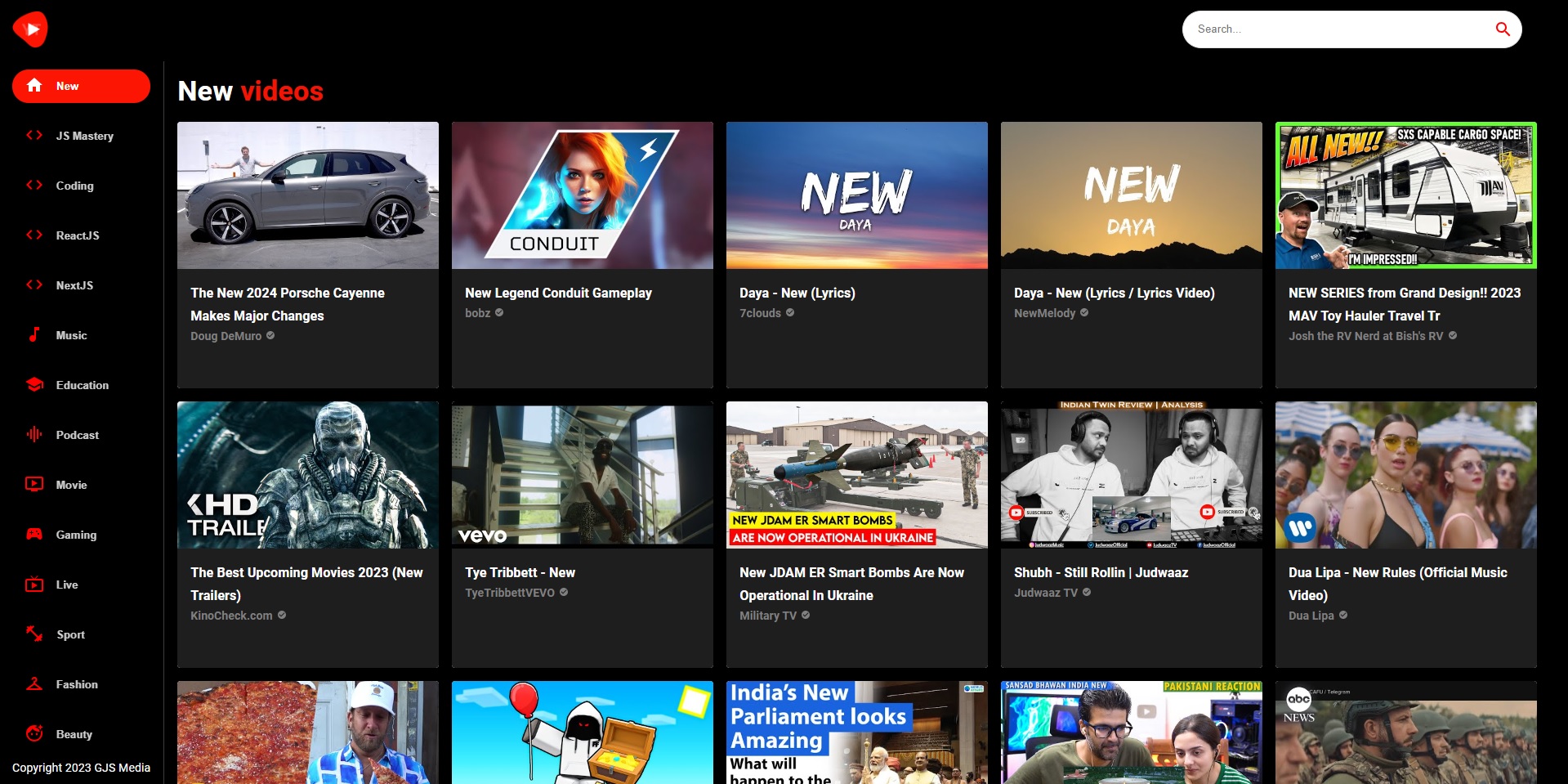Open New Legend Conduit Gameplay title
Screen dimensions: 1568x784
click(x=558, y=293)
